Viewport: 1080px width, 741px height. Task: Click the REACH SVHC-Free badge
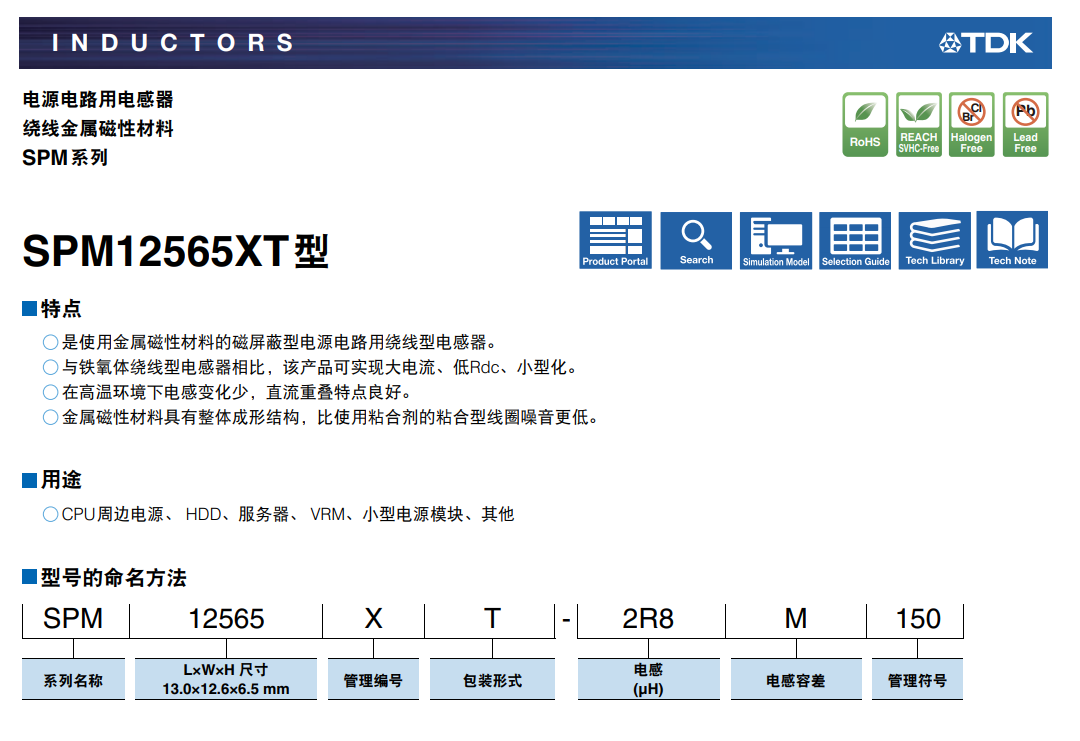pyautogui.click(x=919, y=125)
